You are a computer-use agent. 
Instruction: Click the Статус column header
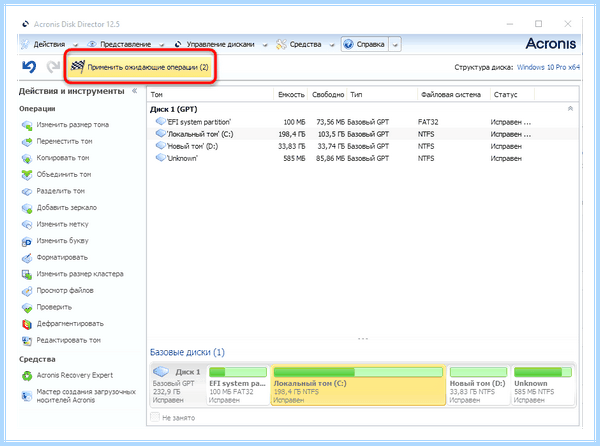coord(512,94)
